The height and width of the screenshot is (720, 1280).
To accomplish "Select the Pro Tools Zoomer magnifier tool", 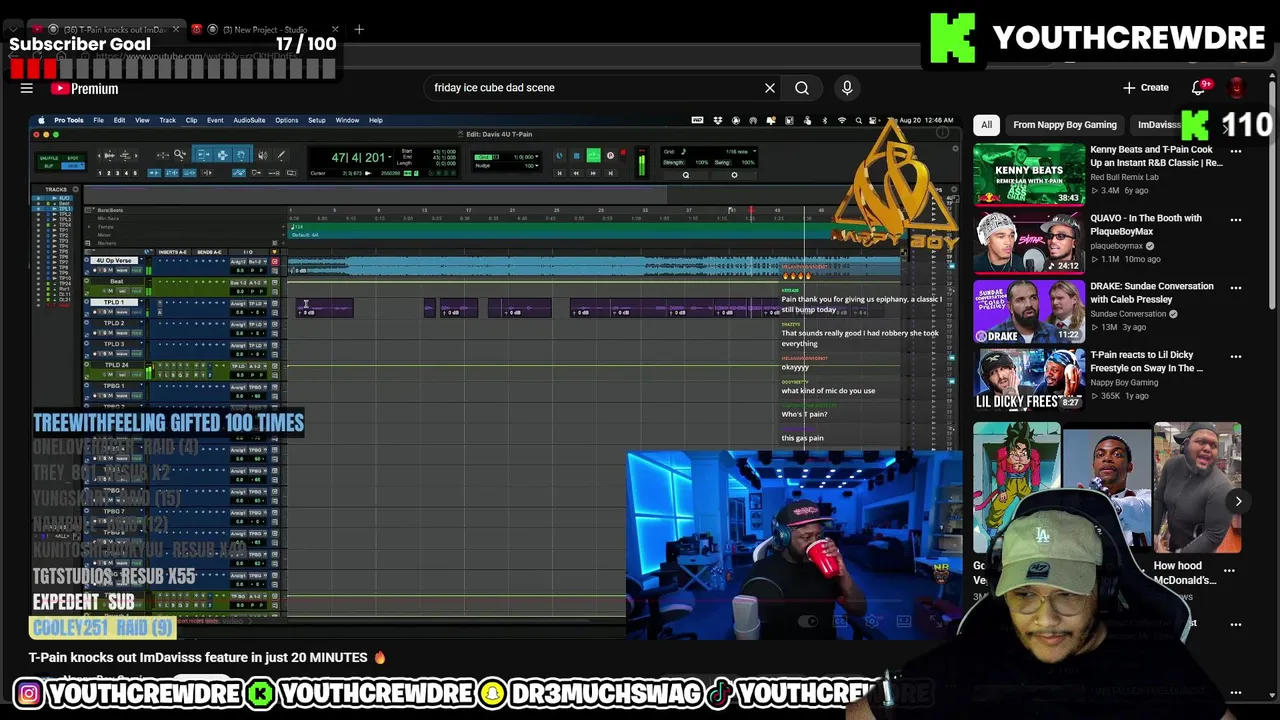I will pos(179,154).
